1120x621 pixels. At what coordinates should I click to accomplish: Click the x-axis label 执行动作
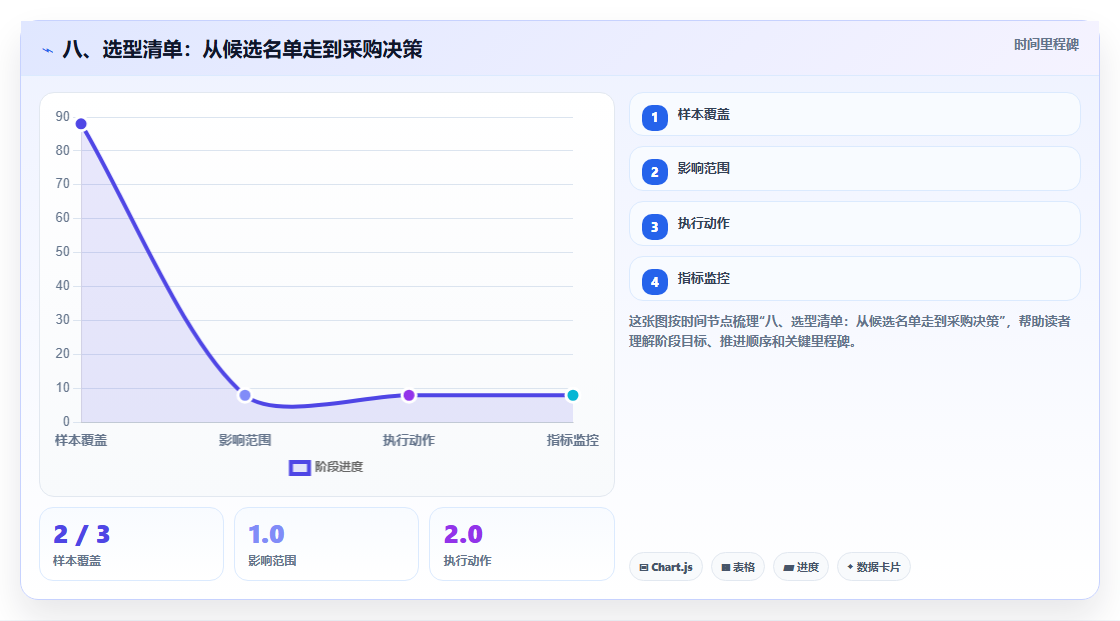pyautogui.click(x=409, y=440)
